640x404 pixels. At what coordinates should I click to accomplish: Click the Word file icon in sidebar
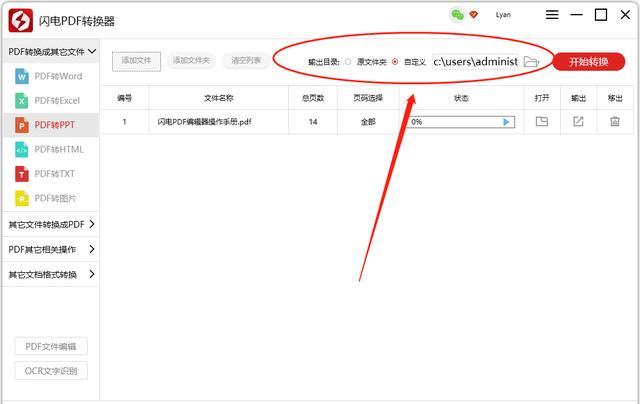(22, 76)
